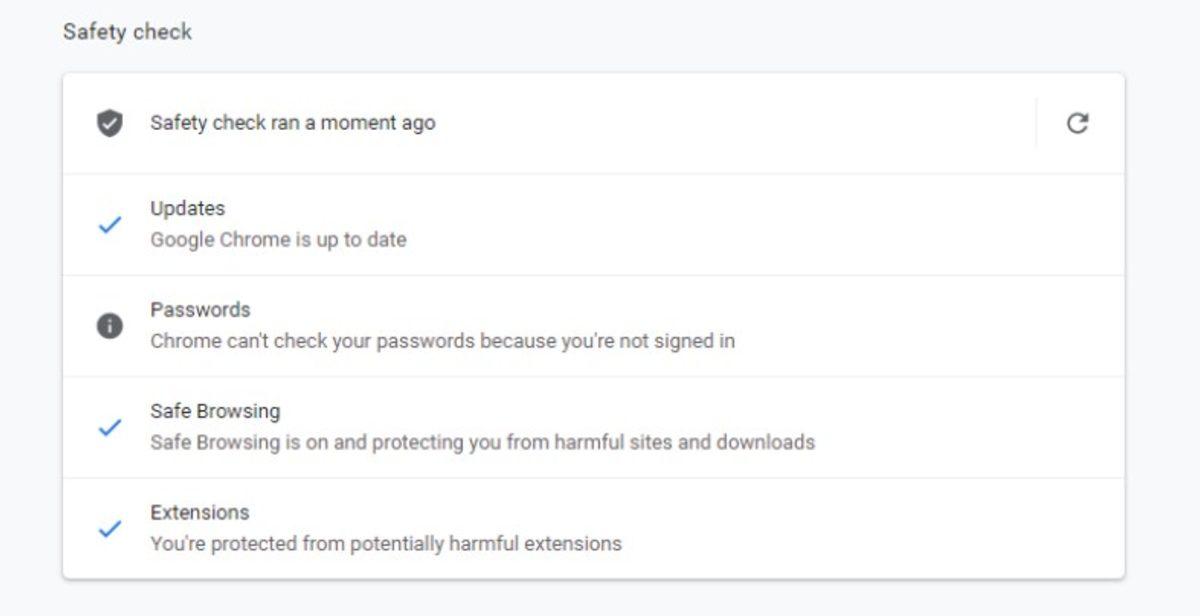Click the info icon beside Passwords
The width and height of the screenshot is (1200, 616).
(109, 326)
